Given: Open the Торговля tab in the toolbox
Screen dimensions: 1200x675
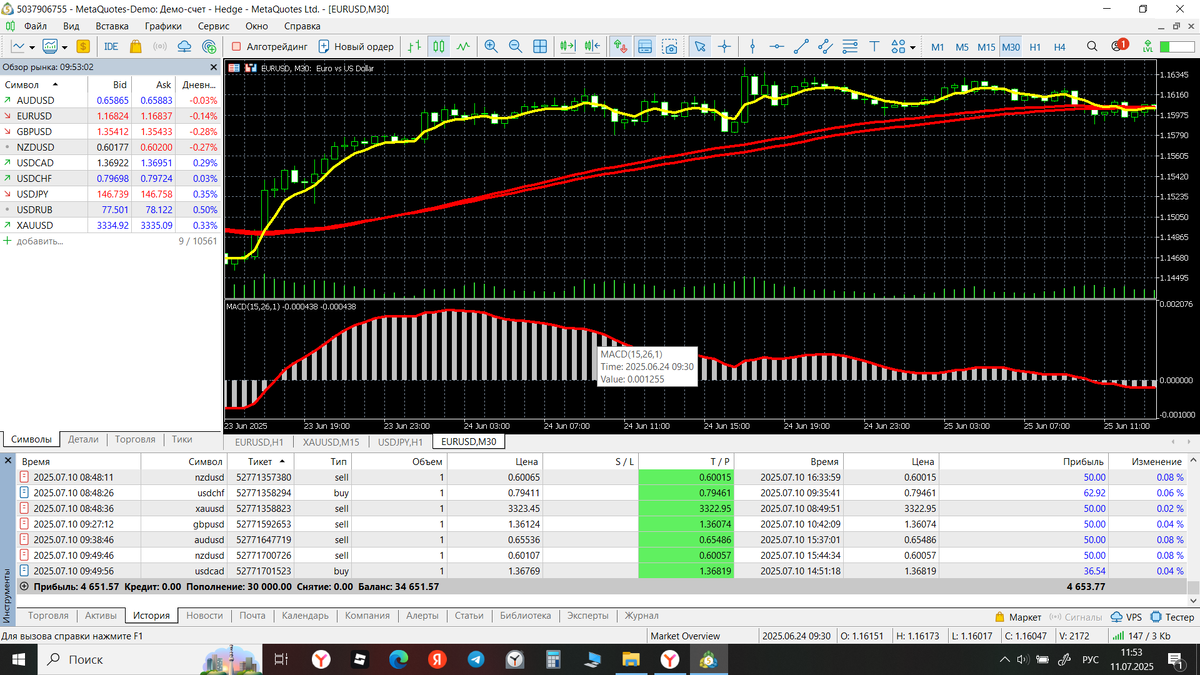Looking at the screenshot, I should pos(48,615).
